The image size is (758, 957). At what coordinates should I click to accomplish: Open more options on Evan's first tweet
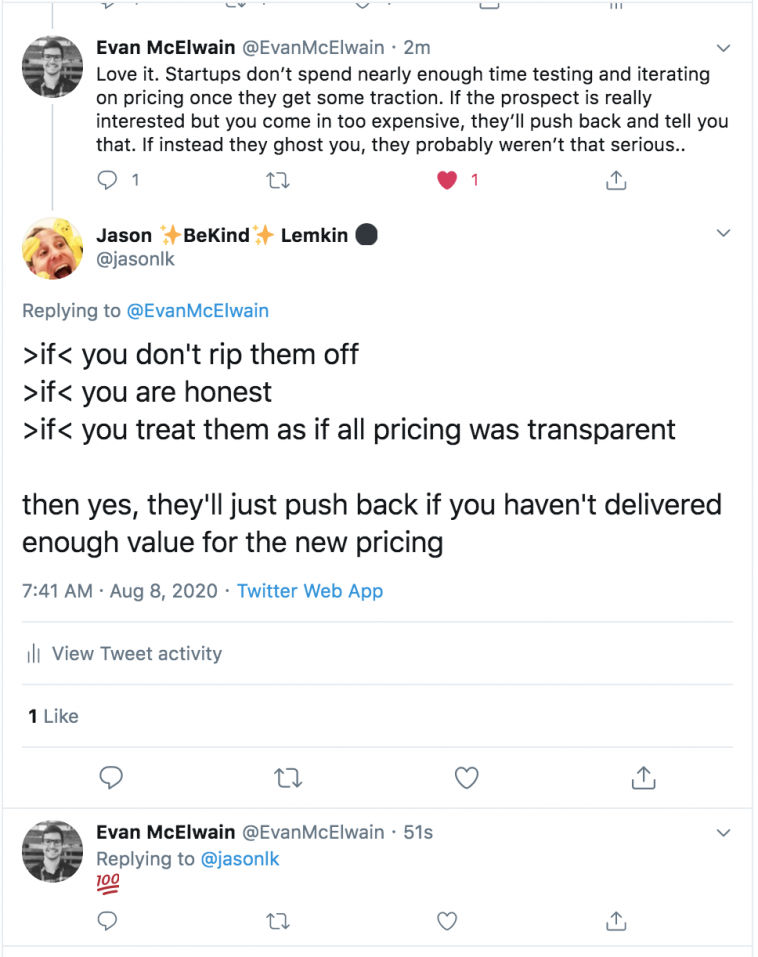click(724, 48)
